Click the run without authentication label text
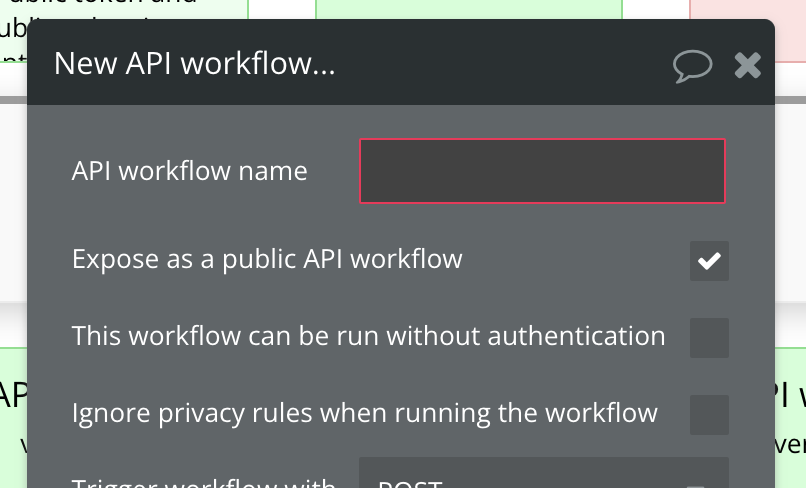The image size is (806, 488). [368, 336]
